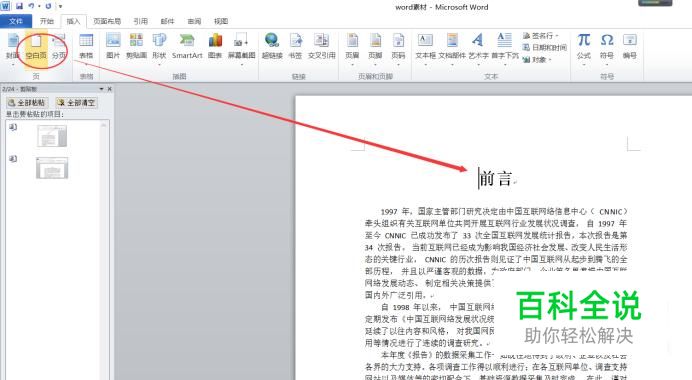Viewport: 692px width, 380px height.
Task: Open the undo history dropdown arrow
Action: [39, 7]
